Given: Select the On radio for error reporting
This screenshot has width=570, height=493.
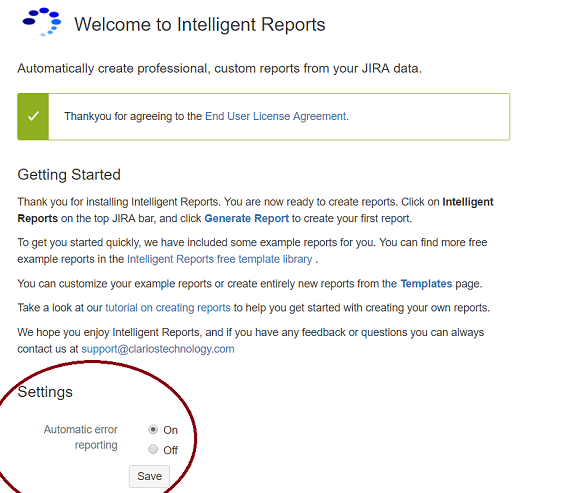Looking at the screenshot, I should pos(153,429).
